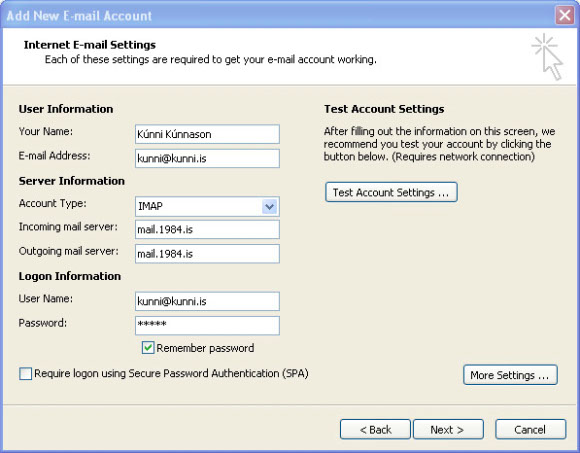This screenshot has width=580, height=453.
Task: Close the Add New E-mail Account dialog
Action: [x=565, y=16]
